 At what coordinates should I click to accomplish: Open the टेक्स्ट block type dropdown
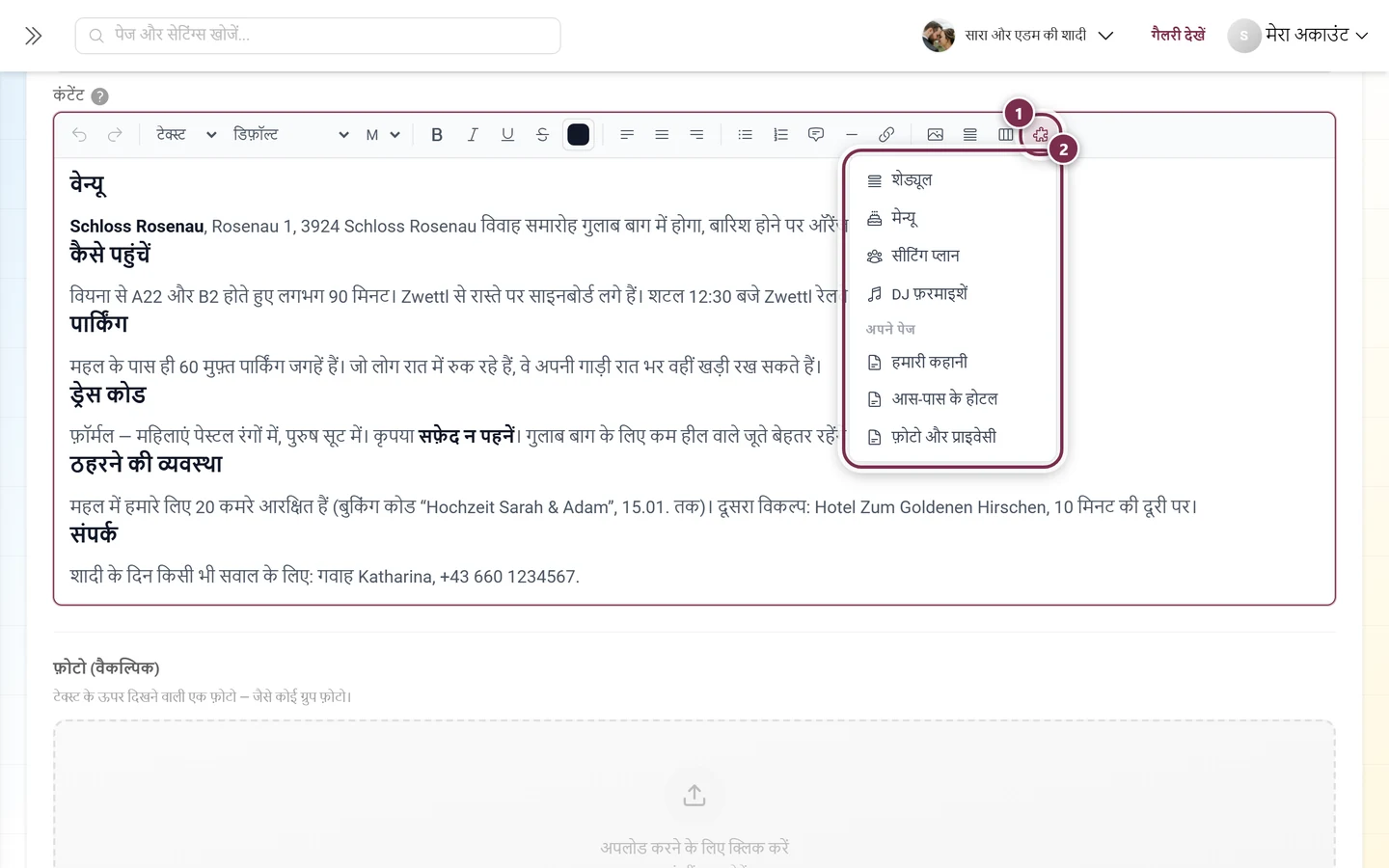(186, 135)
